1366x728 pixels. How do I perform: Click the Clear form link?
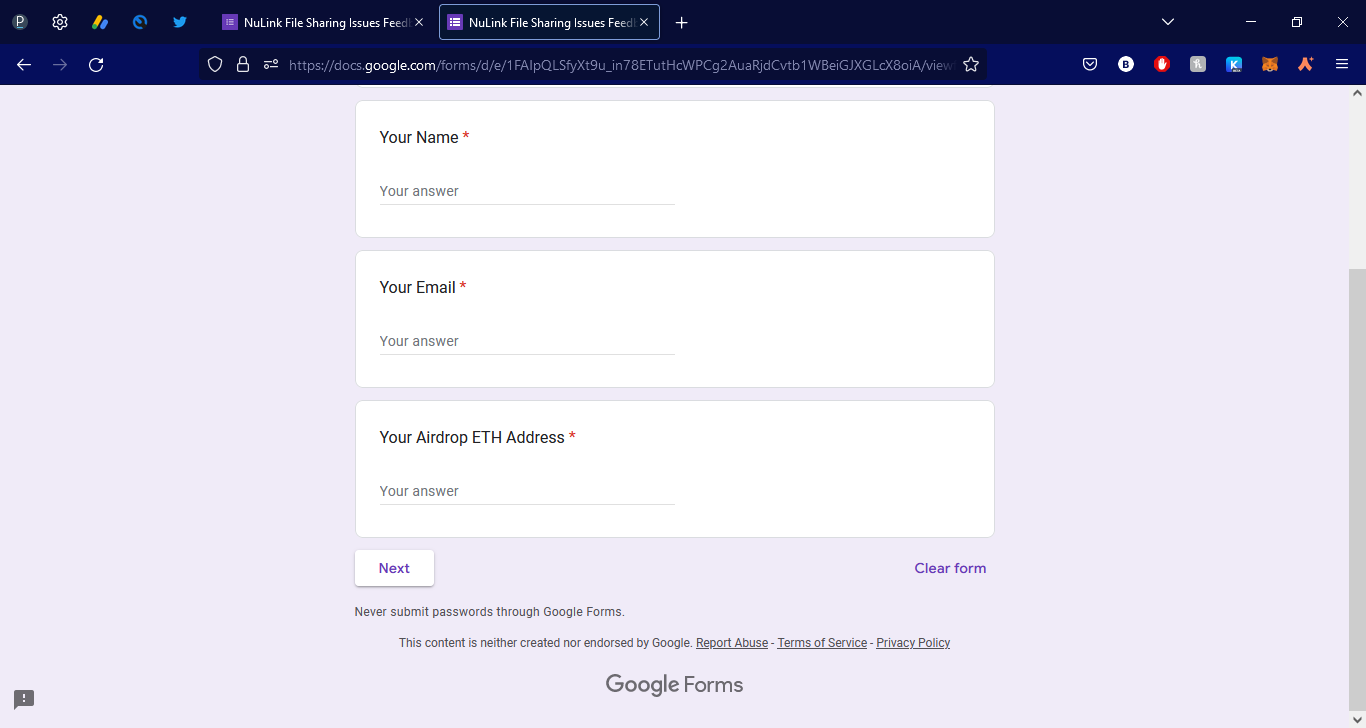point(949,568)
